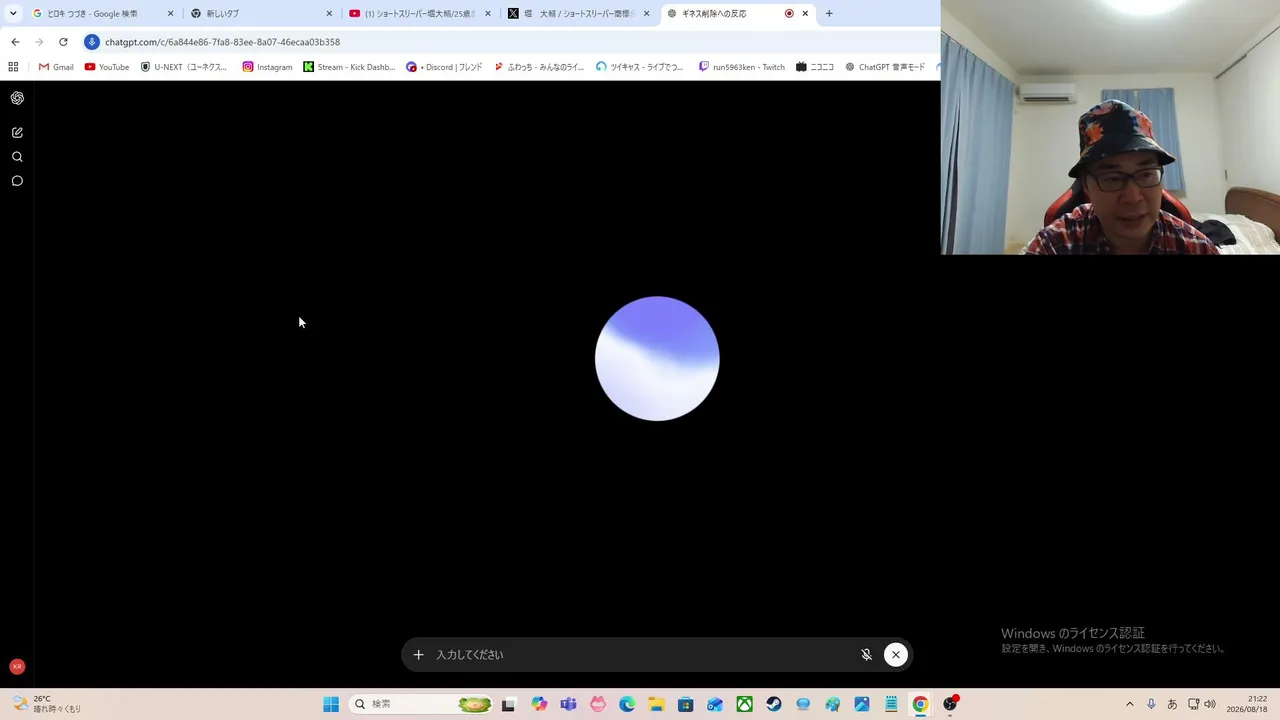The image size is (1280, 720).
Task: Open Microsoft Teams from the taskbar
Action: pyautogui.click(x=569, y=704)
